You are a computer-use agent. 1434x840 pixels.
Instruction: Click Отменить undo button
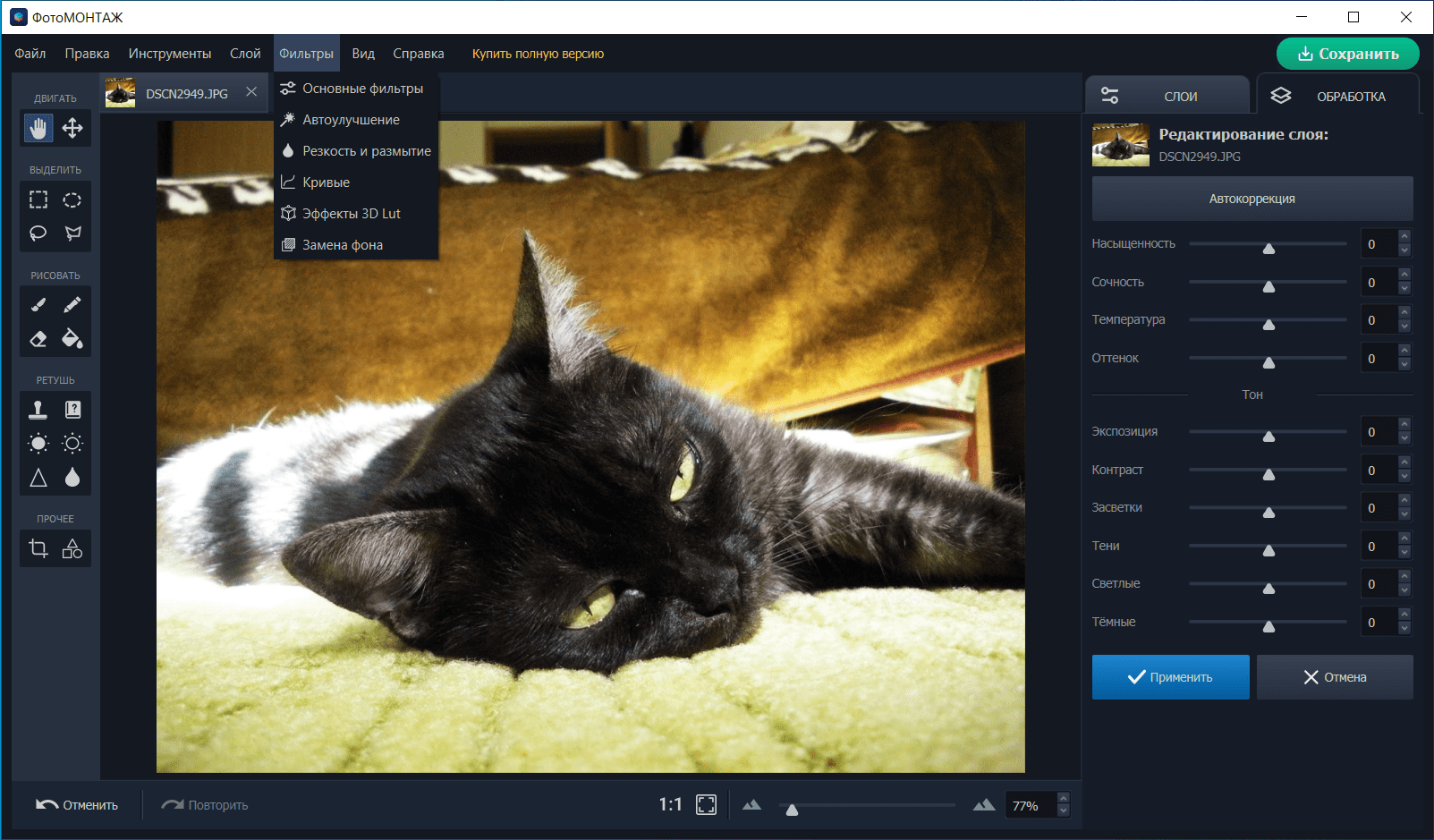77,805
